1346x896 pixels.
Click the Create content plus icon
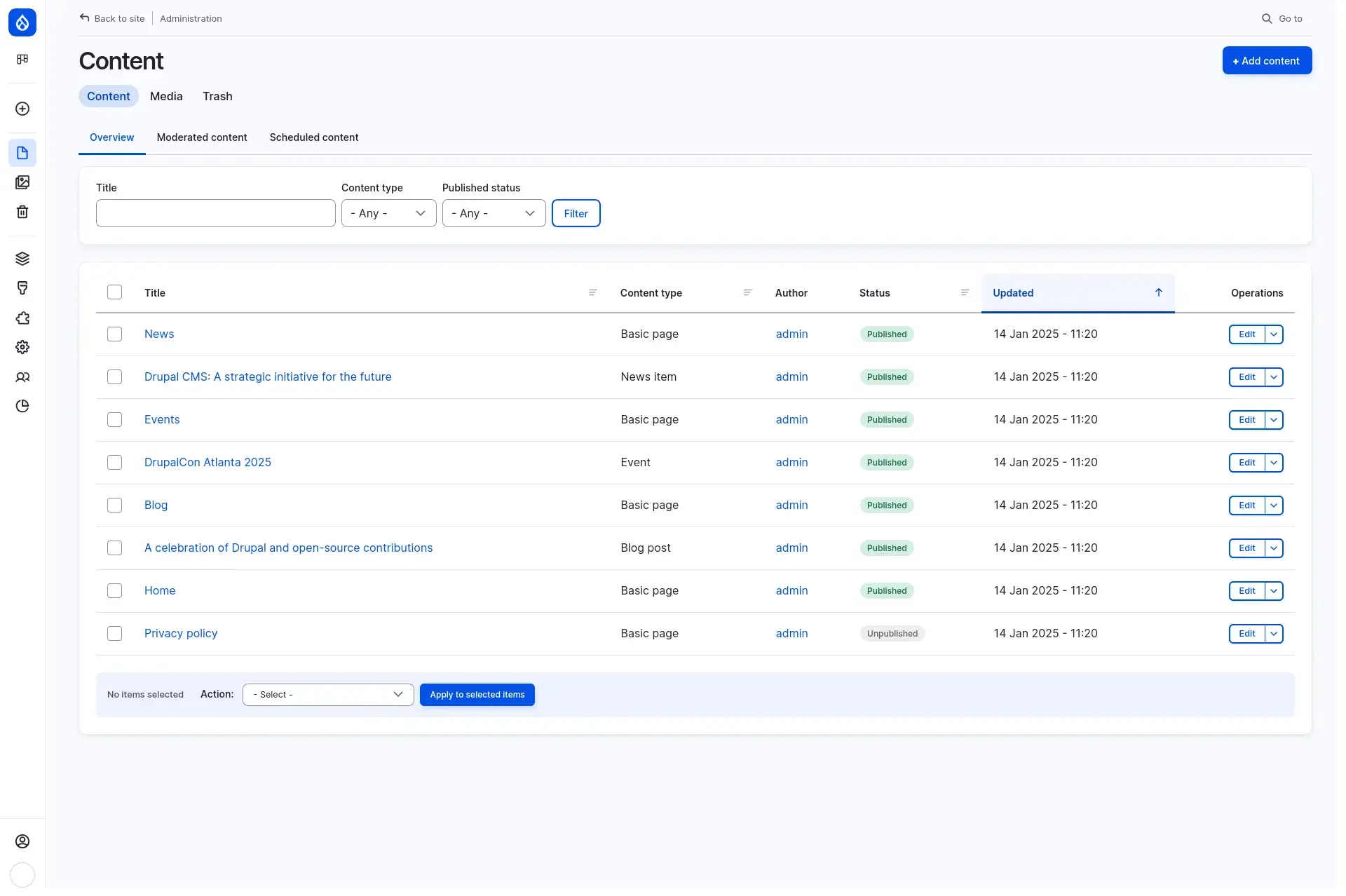click(22, 109)
